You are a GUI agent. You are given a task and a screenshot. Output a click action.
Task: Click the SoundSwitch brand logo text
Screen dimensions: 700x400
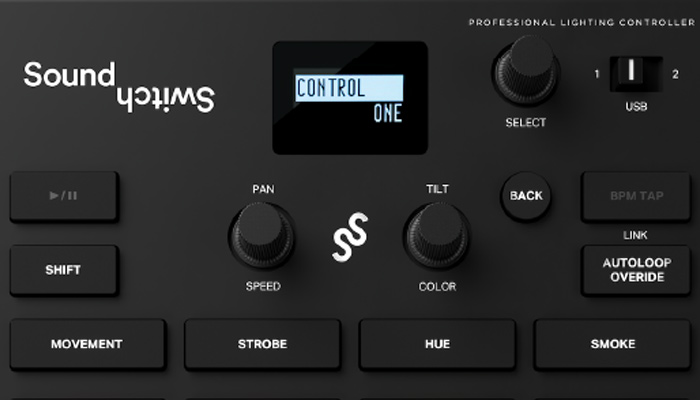(x=119, y=87)
